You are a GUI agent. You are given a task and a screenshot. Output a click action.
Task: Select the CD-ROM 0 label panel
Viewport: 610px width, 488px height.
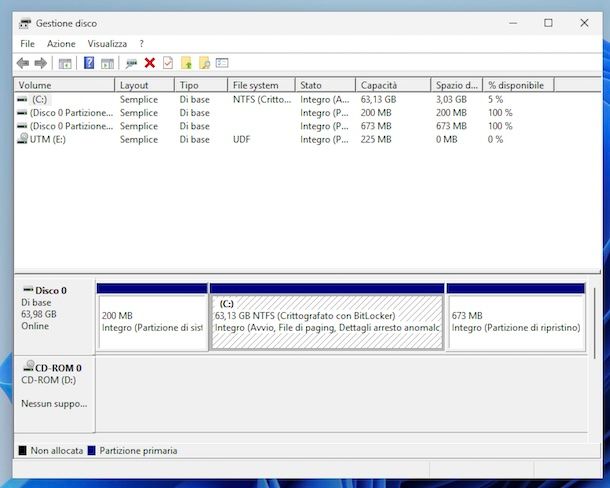pos(54,393)
